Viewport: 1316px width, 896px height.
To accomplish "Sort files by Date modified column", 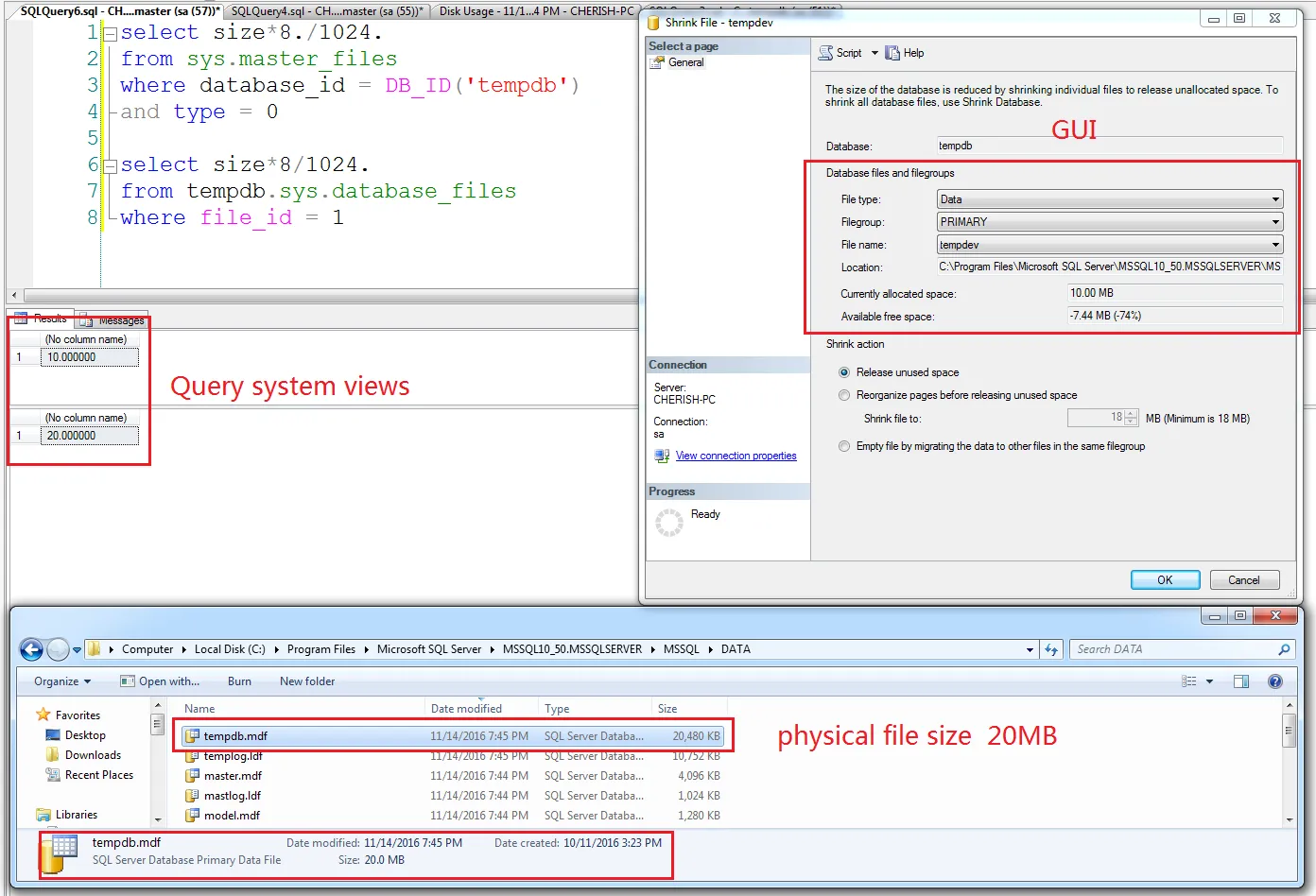I will click(481, 709).
